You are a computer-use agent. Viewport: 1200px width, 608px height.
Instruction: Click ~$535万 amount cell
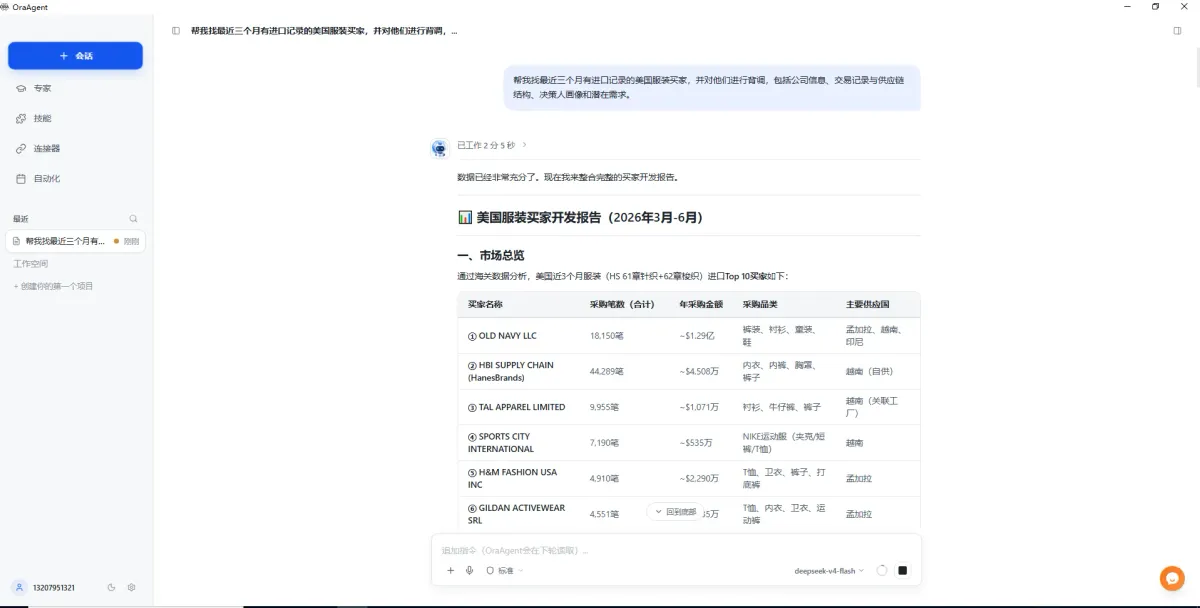696,442
